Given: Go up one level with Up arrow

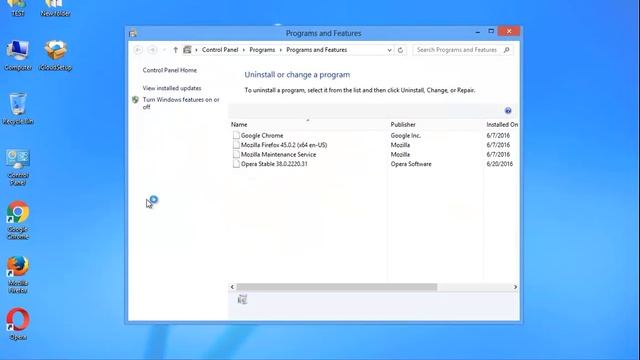Looking at the screenshot, I should coord(176,50).
